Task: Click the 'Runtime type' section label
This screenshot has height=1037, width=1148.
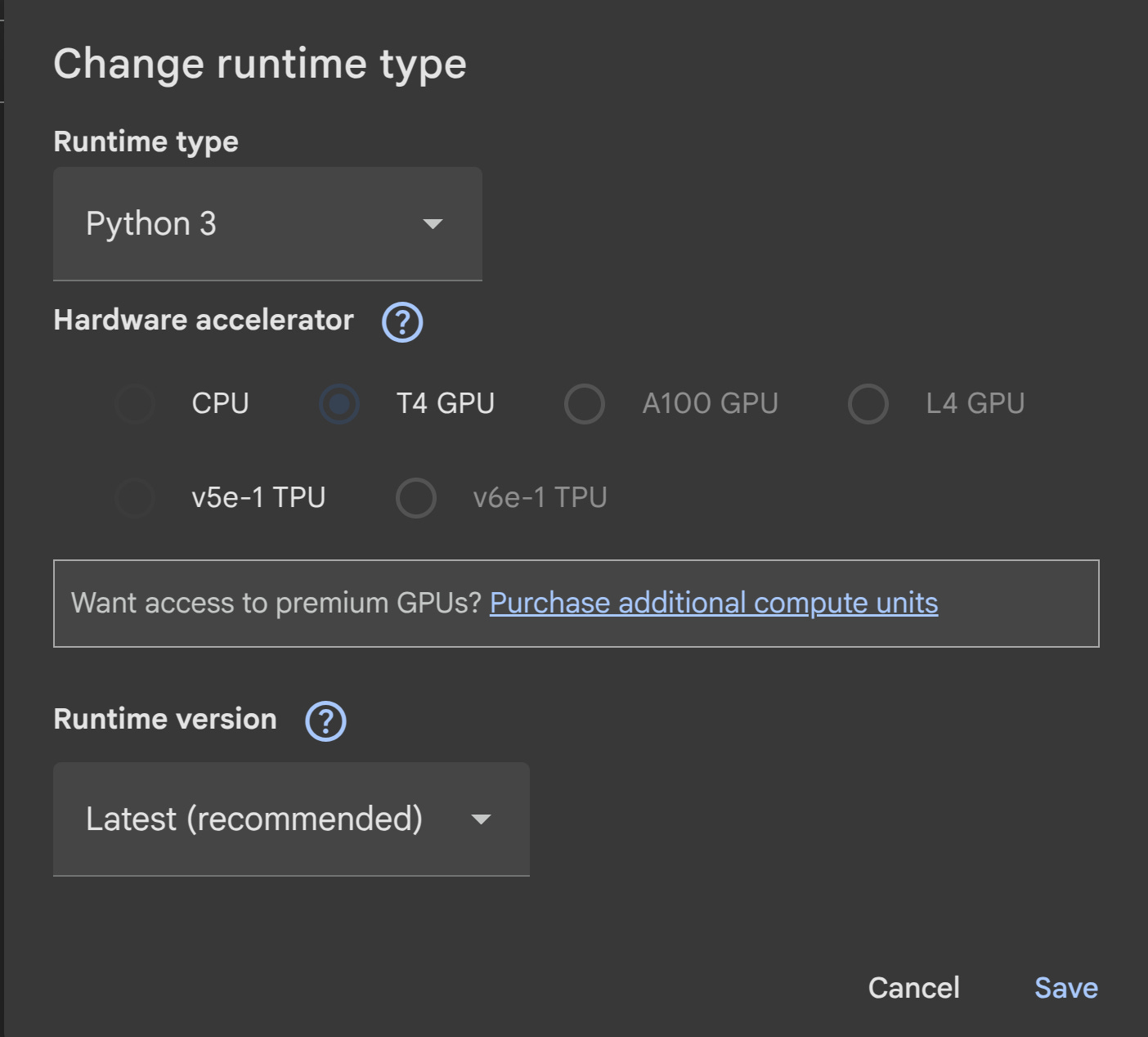Action: pos(146,141)
